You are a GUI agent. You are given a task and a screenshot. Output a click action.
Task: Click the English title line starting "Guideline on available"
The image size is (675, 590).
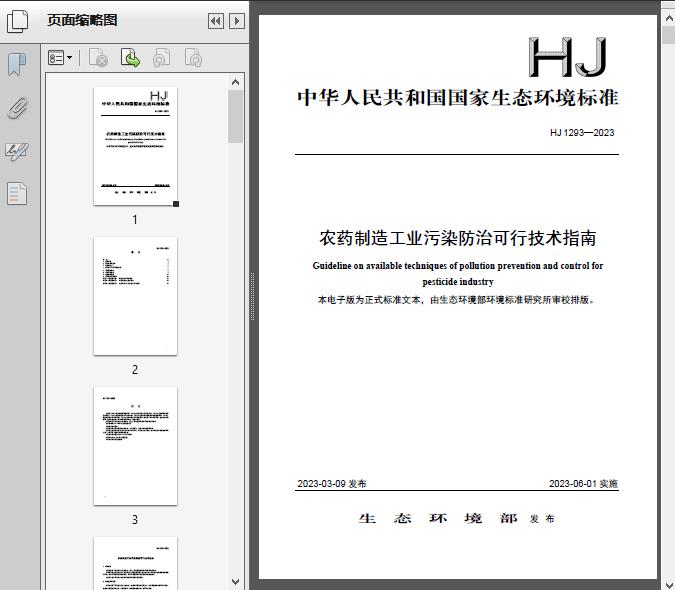tap(458, 266)
